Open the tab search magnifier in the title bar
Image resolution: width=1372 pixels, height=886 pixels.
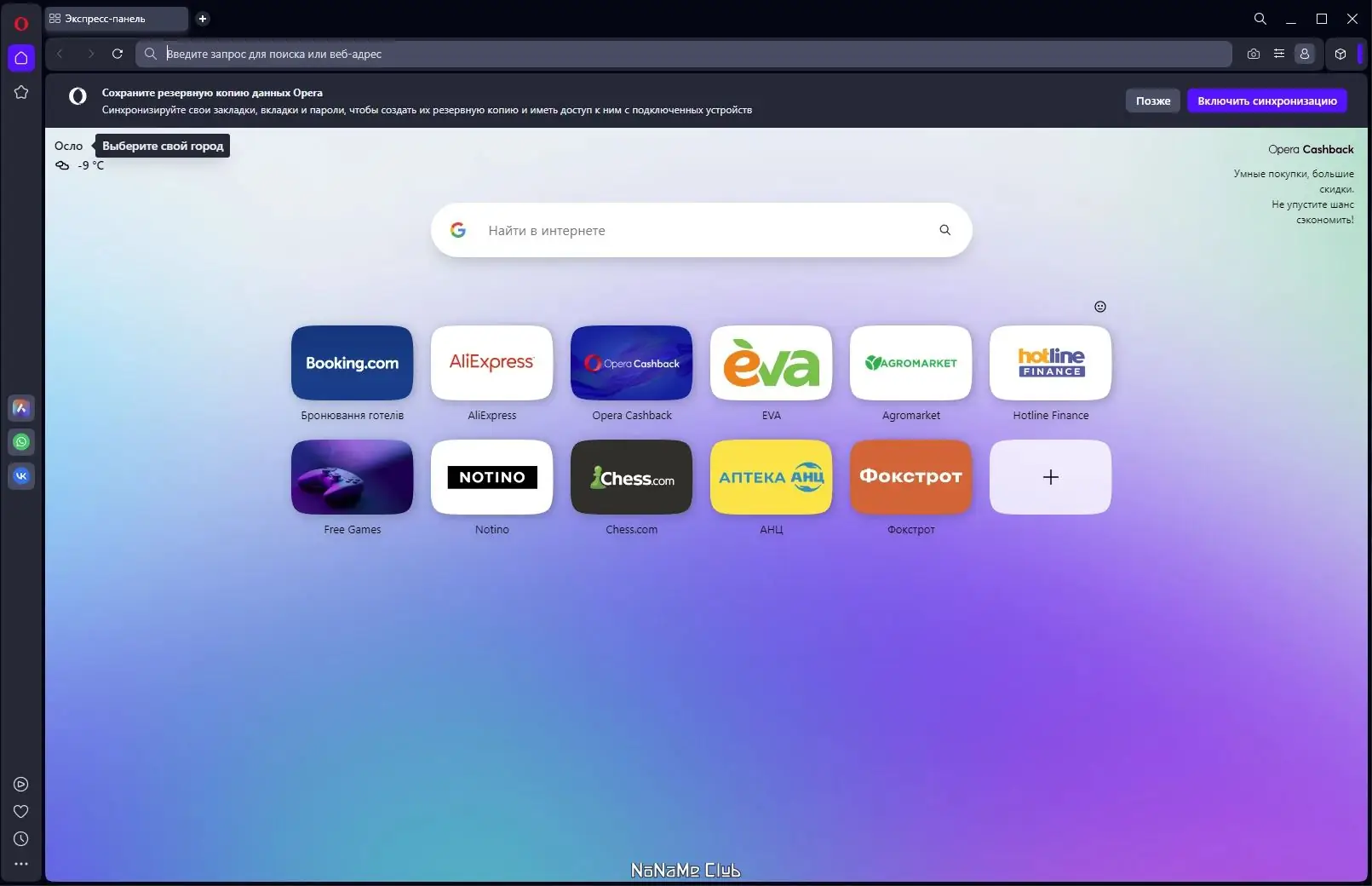pyautogui.click(x=1260, y=19)
